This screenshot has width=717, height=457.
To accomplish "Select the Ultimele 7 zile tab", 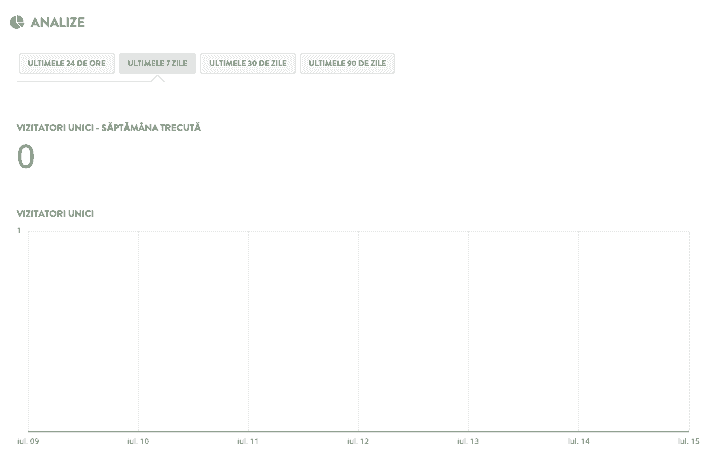I will pyautogui.click(x=157, y=63).
